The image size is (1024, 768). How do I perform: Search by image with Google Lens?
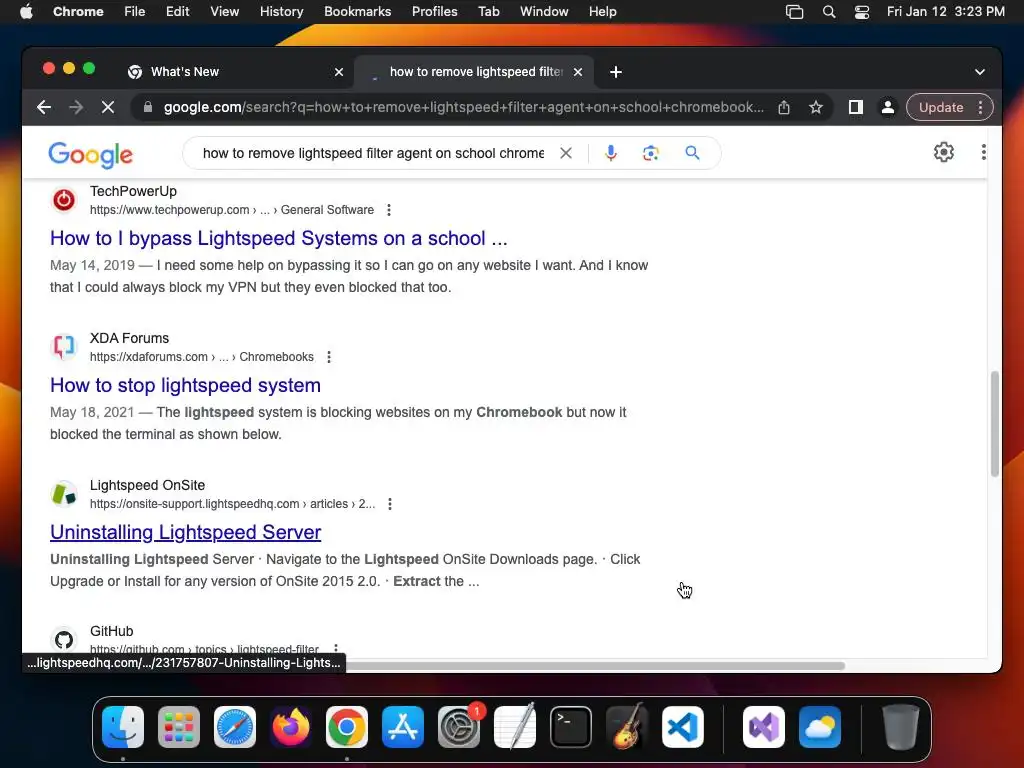pos(650,153)
